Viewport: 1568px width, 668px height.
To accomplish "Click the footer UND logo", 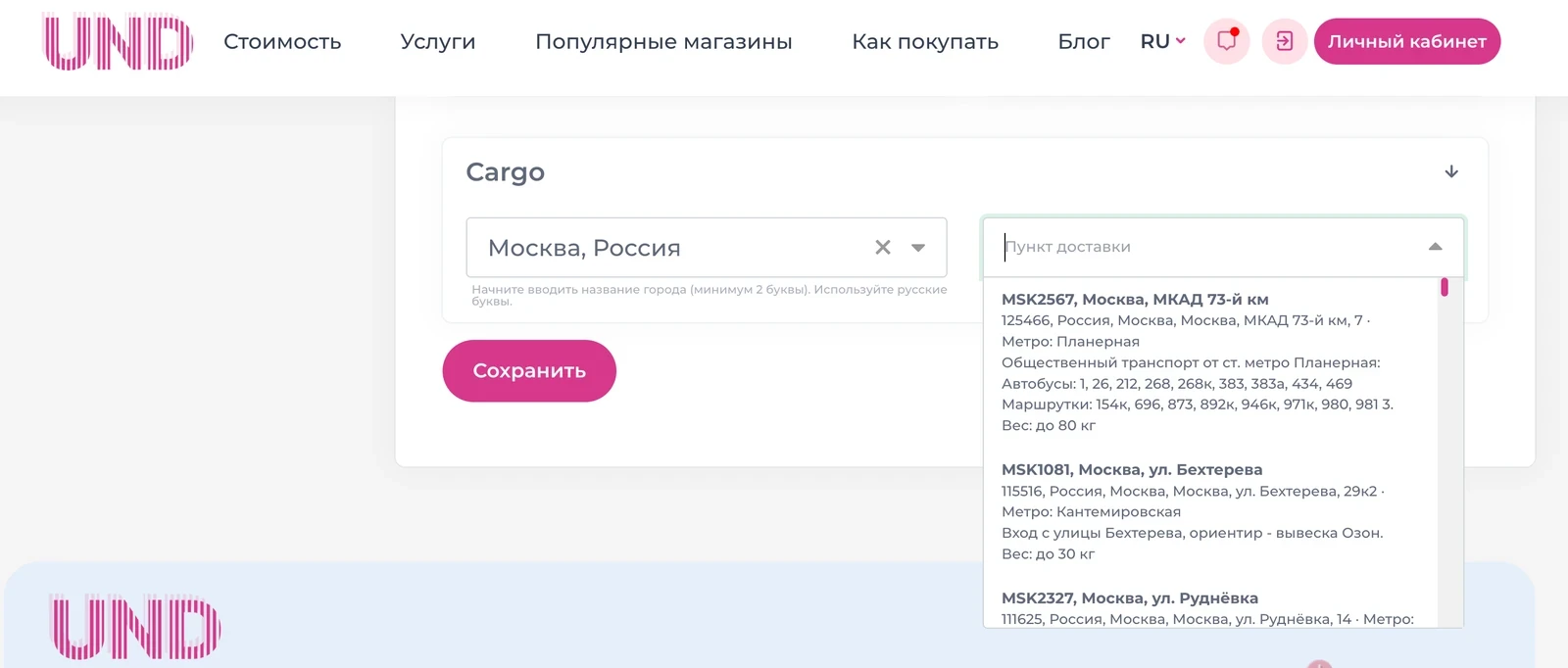I will [135, 627].
